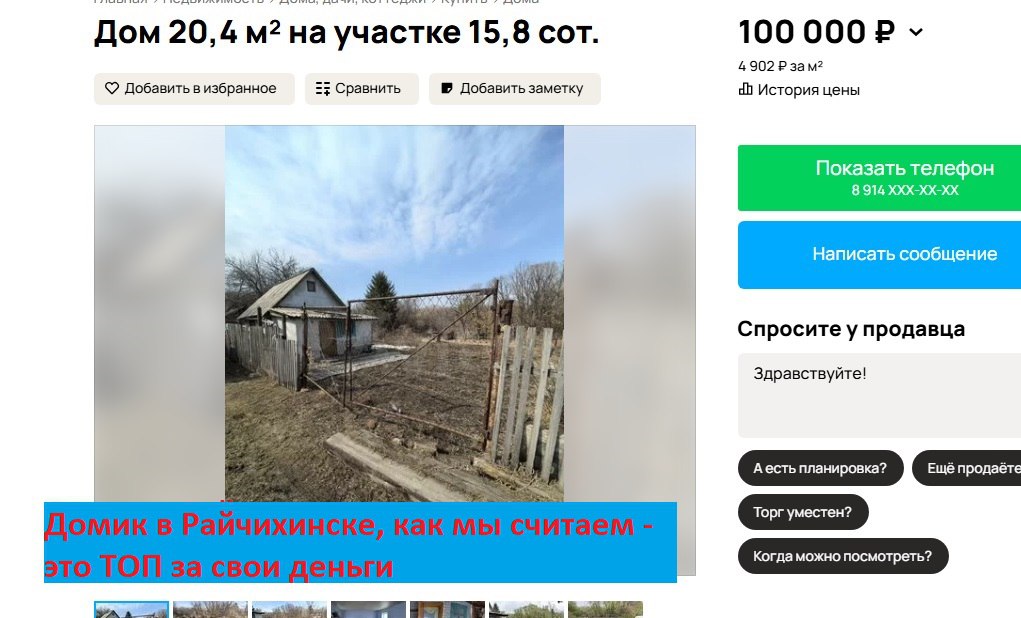Click Показать телефон button
1021x618 pixels.
click(x=879, y=178)
